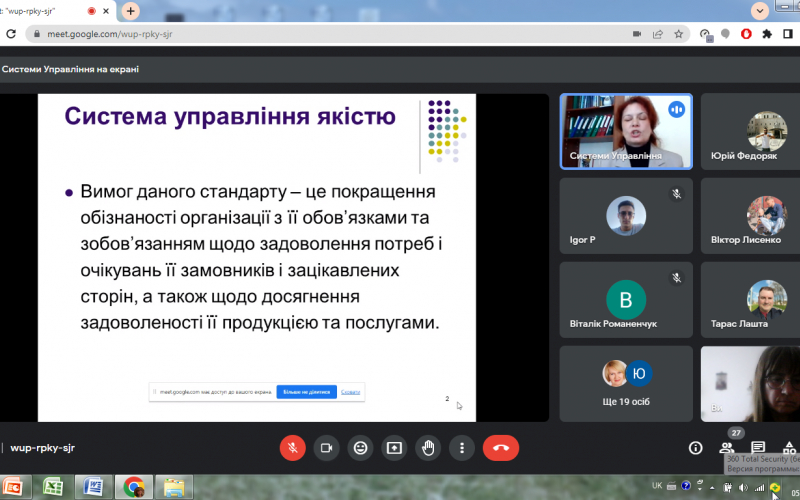Leave the call with the red hang-up button
Viewport: 800px width, 500px height.
501,448
